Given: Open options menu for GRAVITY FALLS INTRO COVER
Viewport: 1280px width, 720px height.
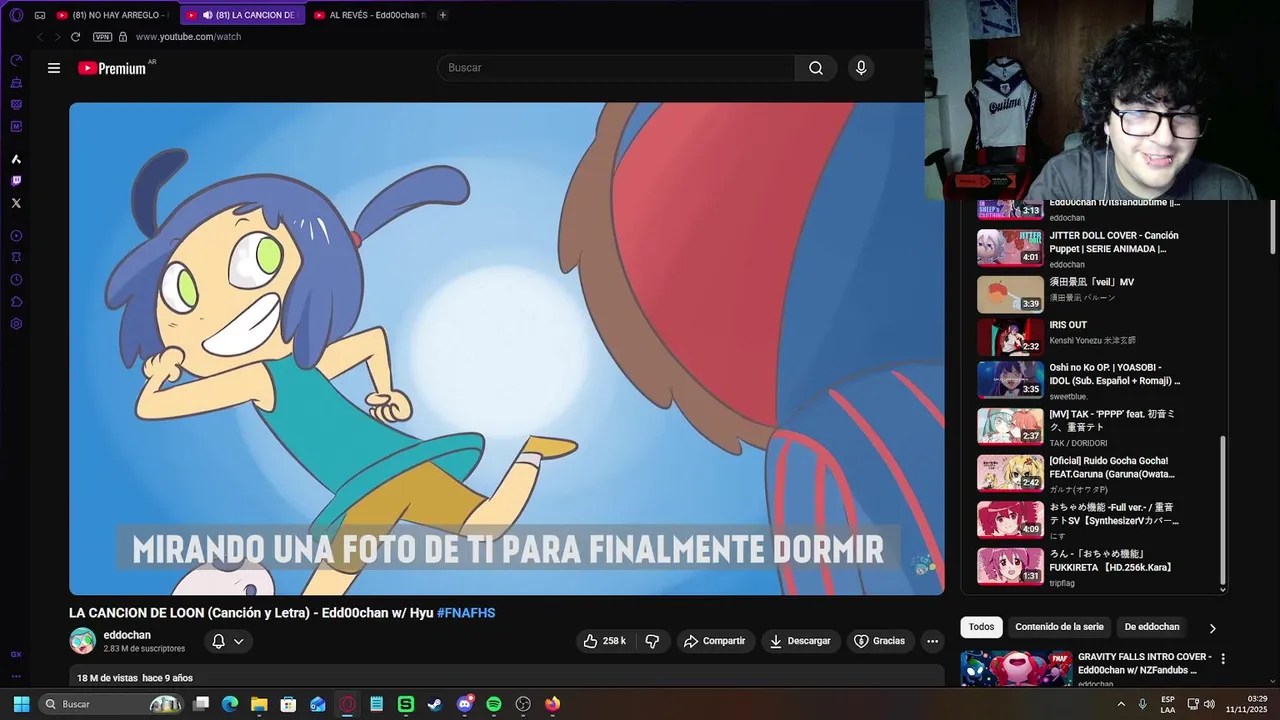Looking at the screenshot, I should tap(1222, 659).
